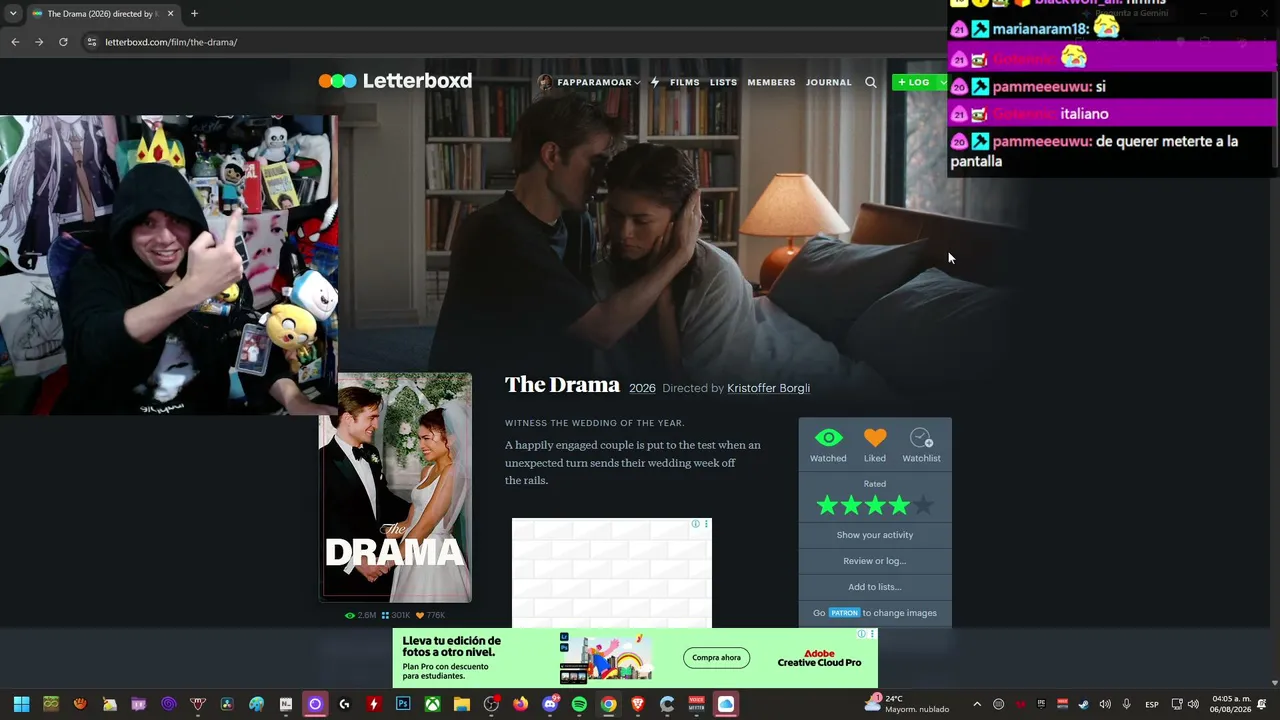Launch Photoshop from the taskbar
The height and width of the screenshot is (720, 1280).
403,704
